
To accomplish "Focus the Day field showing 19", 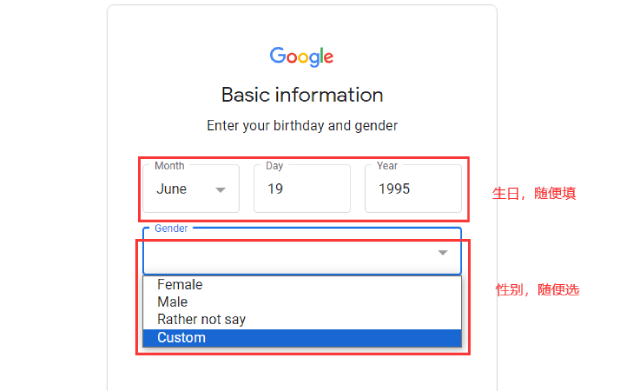I will tap(302, 189).
